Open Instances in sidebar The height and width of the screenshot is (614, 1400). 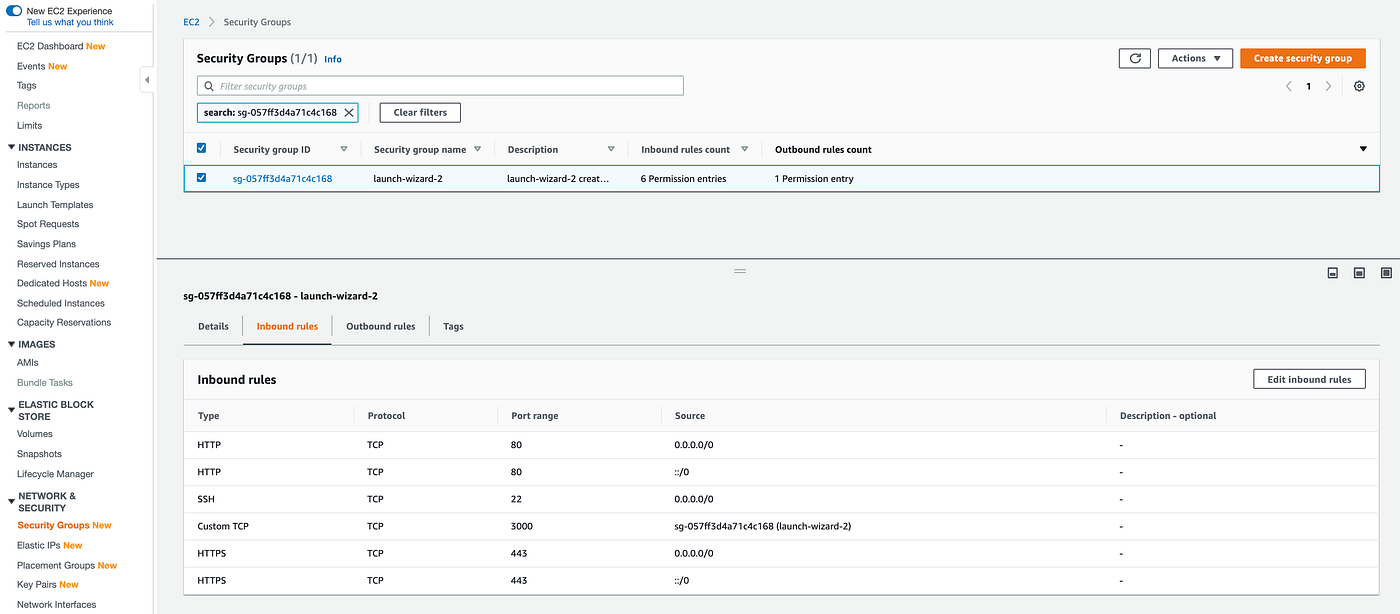point(37,165)
